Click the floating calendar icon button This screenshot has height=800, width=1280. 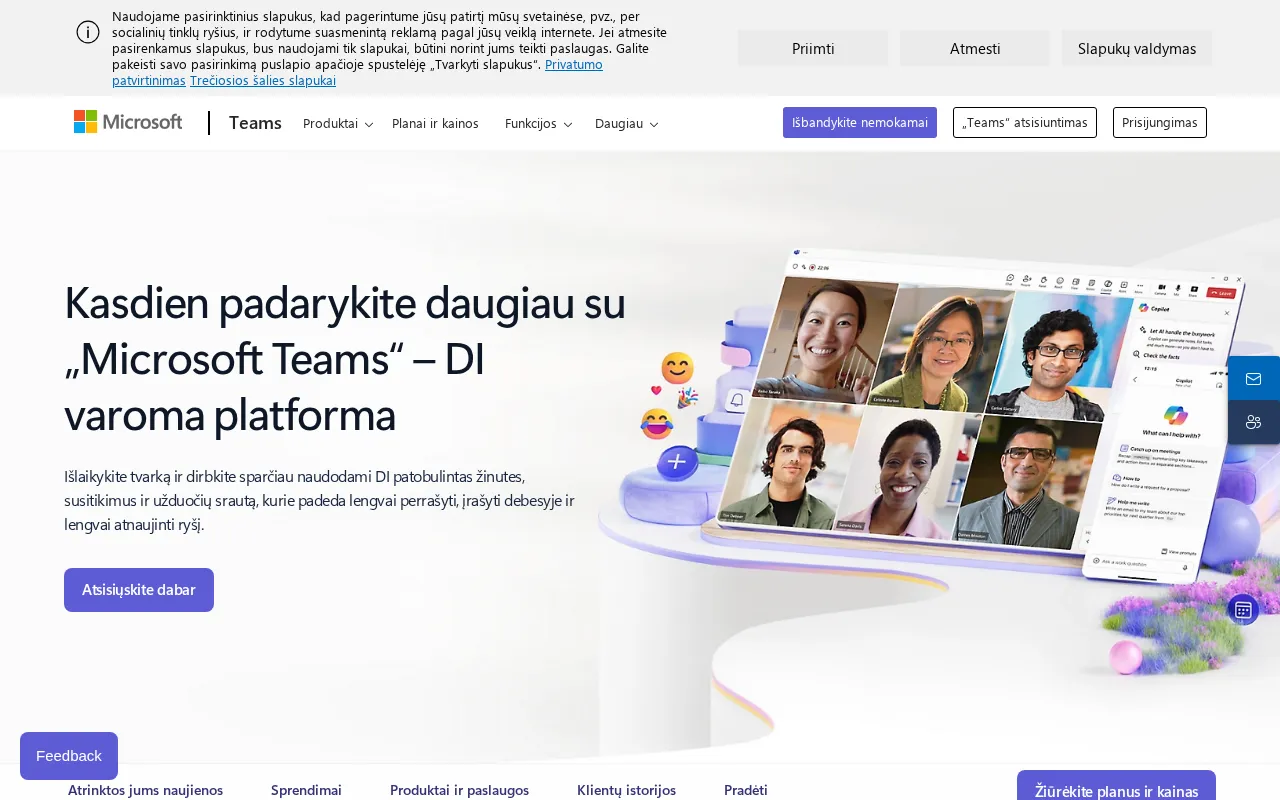(x=1243, y=609)
